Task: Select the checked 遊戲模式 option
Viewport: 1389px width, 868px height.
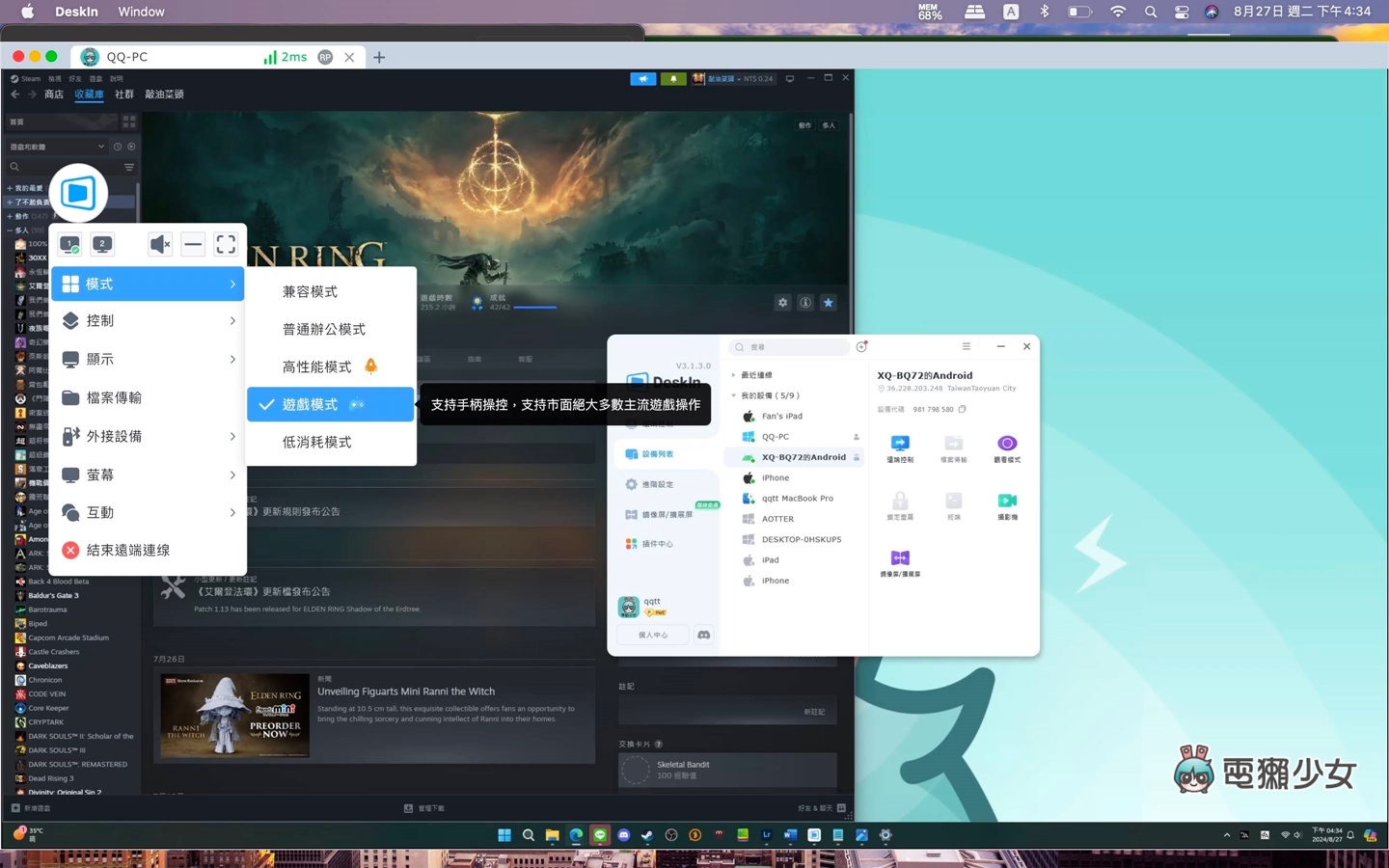Action: click(331, 404)
